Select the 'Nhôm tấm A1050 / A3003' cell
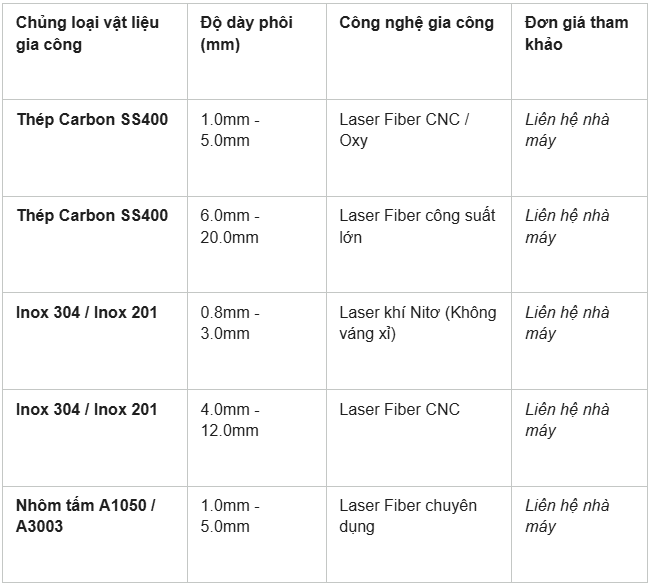Viewport: 651px width, 586px height. [x=95, y=535]
